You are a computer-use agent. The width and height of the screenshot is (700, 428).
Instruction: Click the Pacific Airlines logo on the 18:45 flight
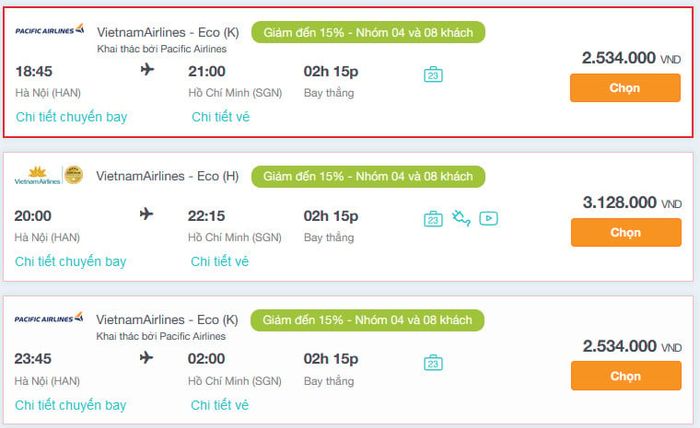pos(50,30)
